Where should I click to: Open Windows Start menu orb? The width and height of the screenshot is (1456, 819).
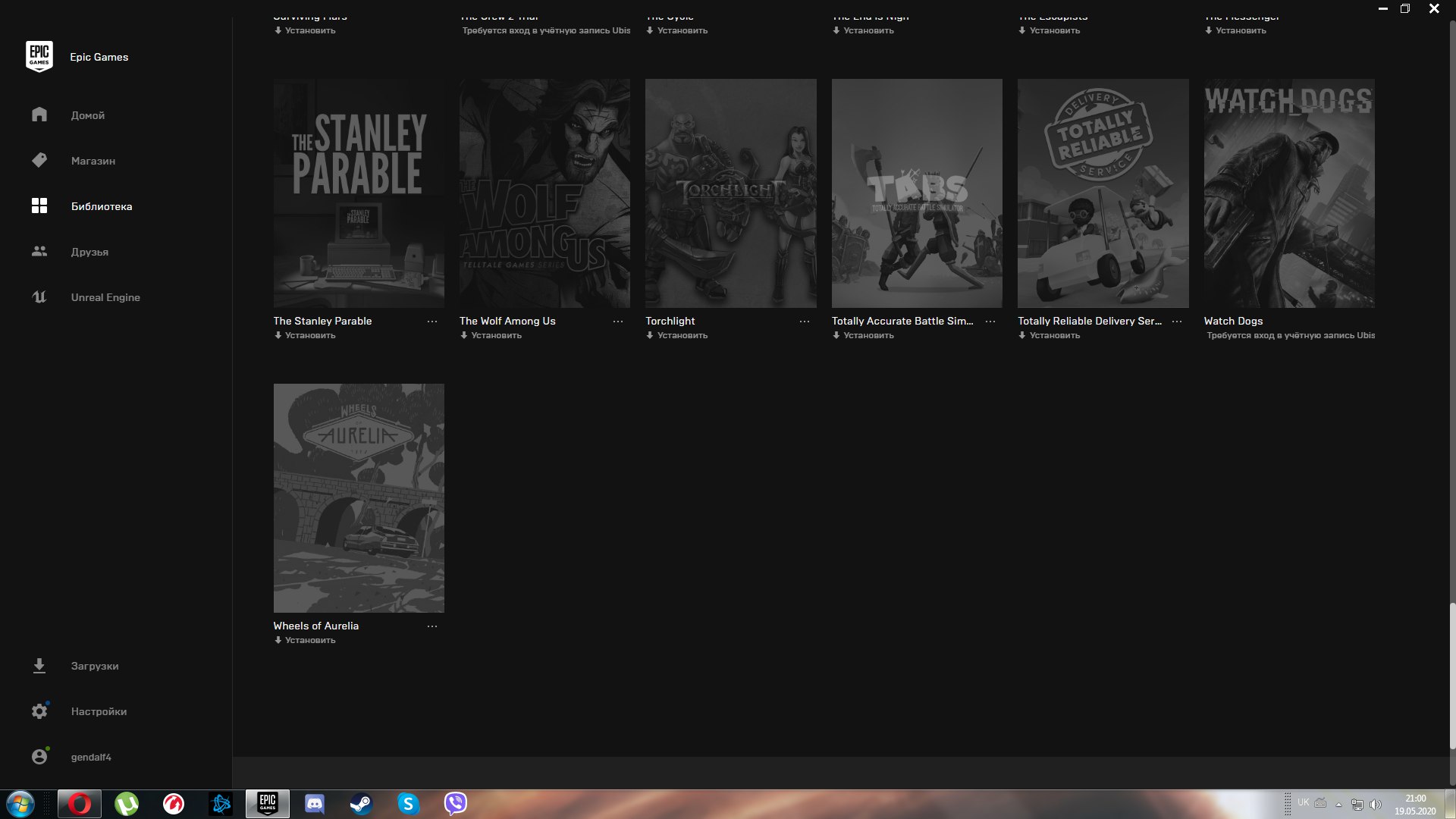pos(20,804)
